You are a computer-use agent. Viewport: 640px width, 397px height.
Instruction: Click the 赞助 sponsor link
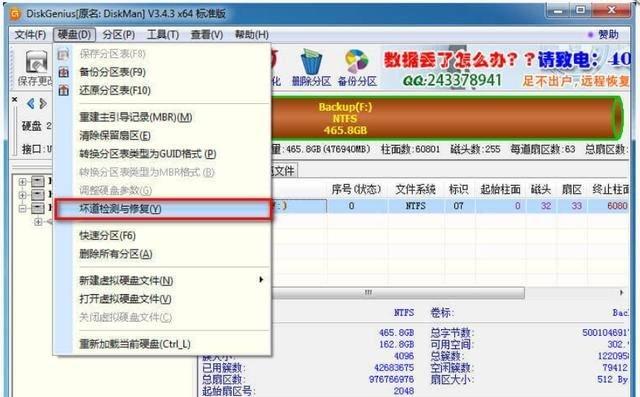[x=608, y=35]
